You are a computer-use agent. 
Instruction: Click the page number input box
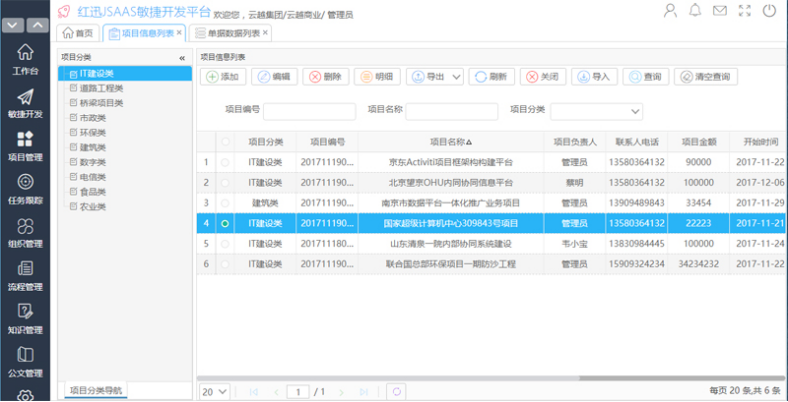(x=299, y=392)
